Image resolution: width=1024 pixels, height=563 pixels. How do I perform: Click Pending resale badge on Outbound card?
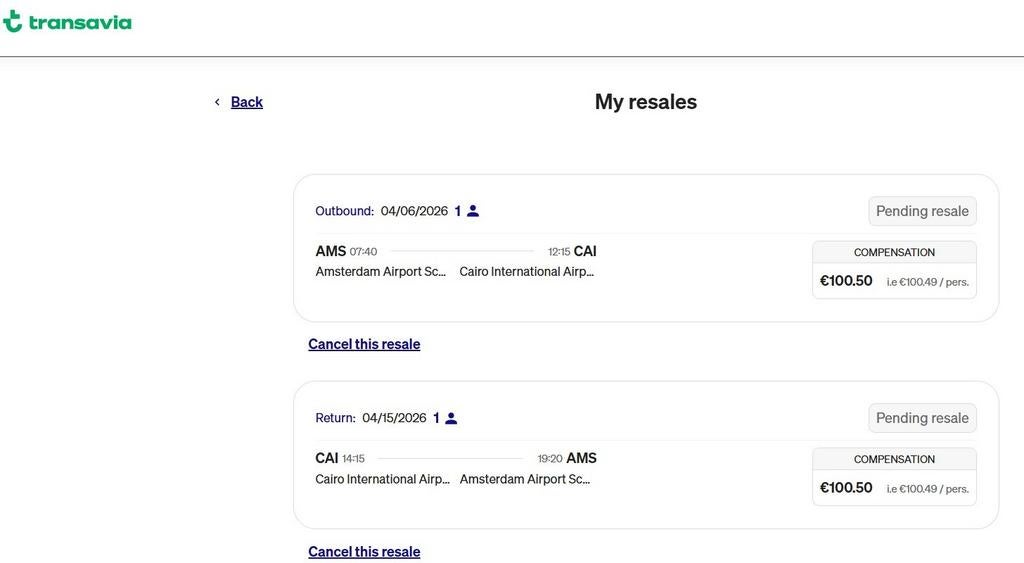click(922, 211)
